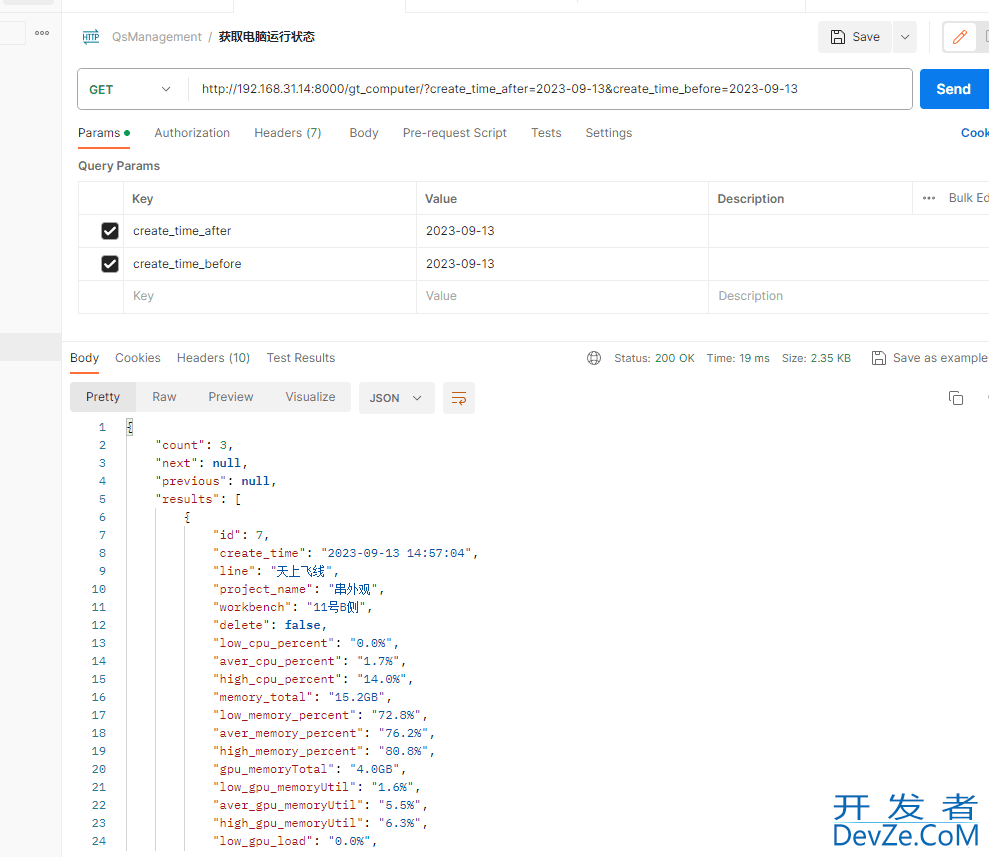
Task: Select the Visualize view
Action: 310,397
